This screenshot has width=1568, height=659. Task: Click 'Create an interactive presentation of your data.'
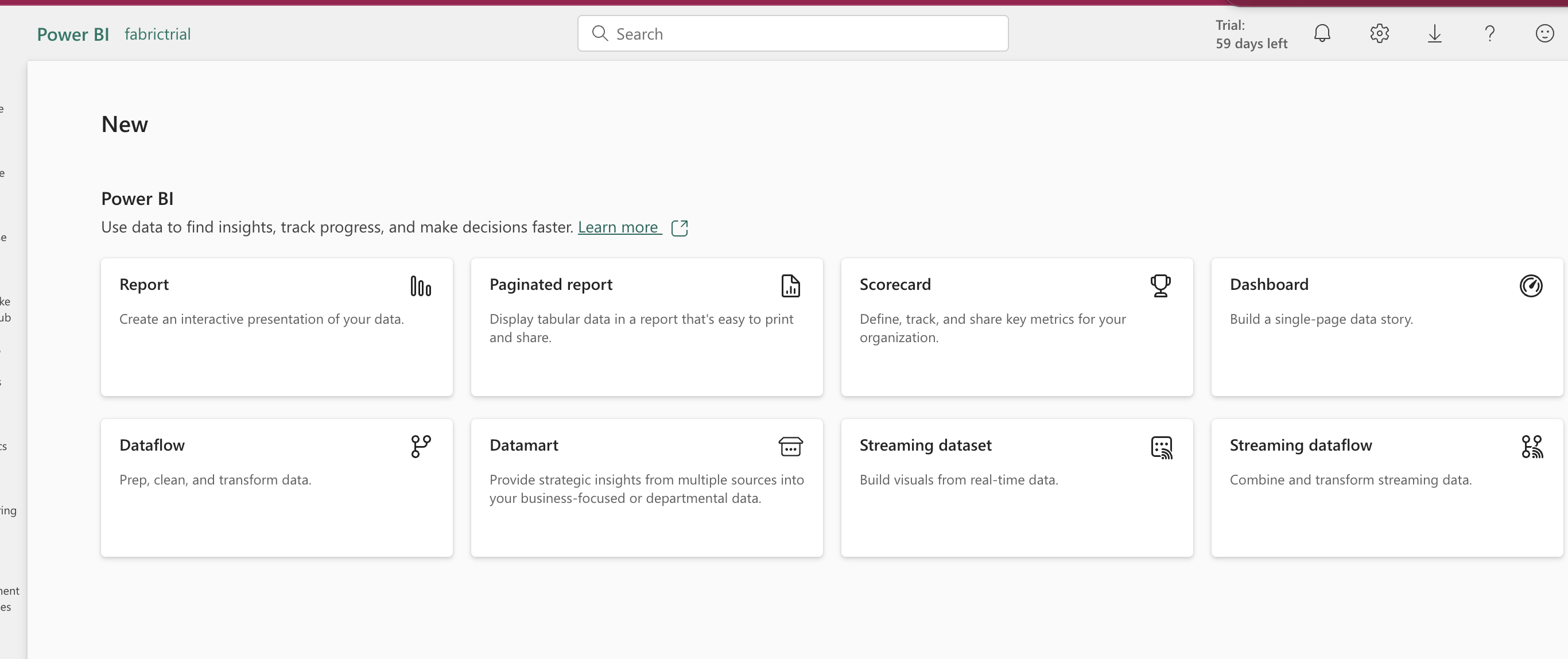[x=261, y=319]
